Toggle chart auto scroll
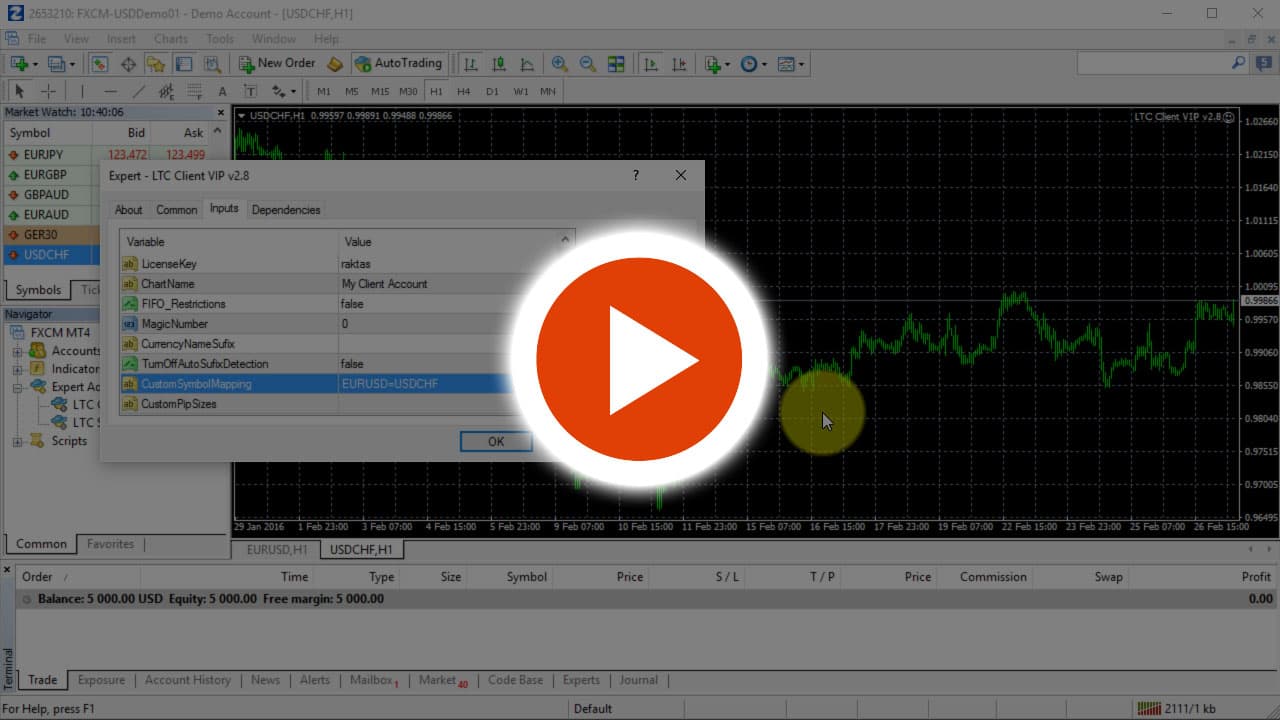The width and height of the screenshot is (1280, 720). pos(651,63)
